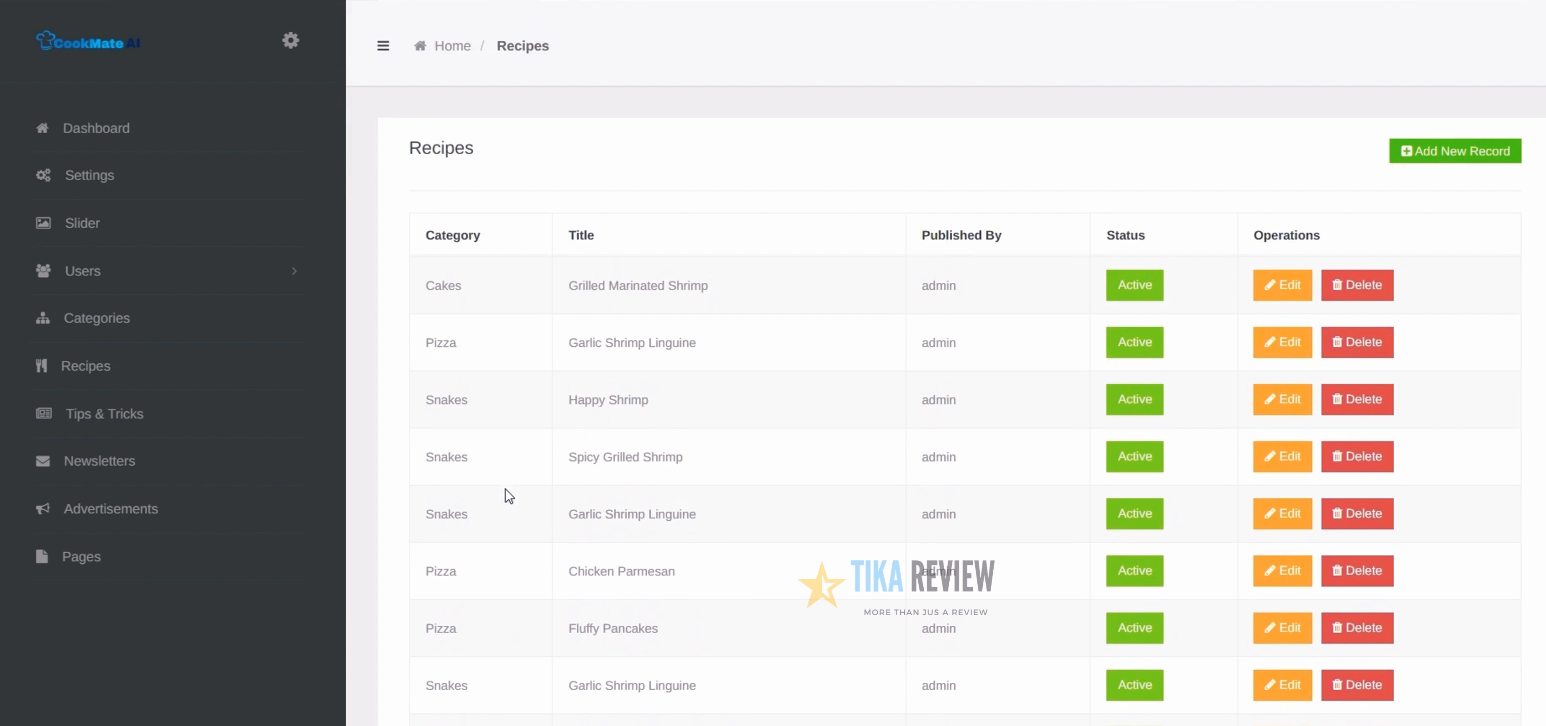Viewport: 1546px width, 726px height.
Task: Select the Settings menu item
Action: pyautogui.click(x=89, y=175)
